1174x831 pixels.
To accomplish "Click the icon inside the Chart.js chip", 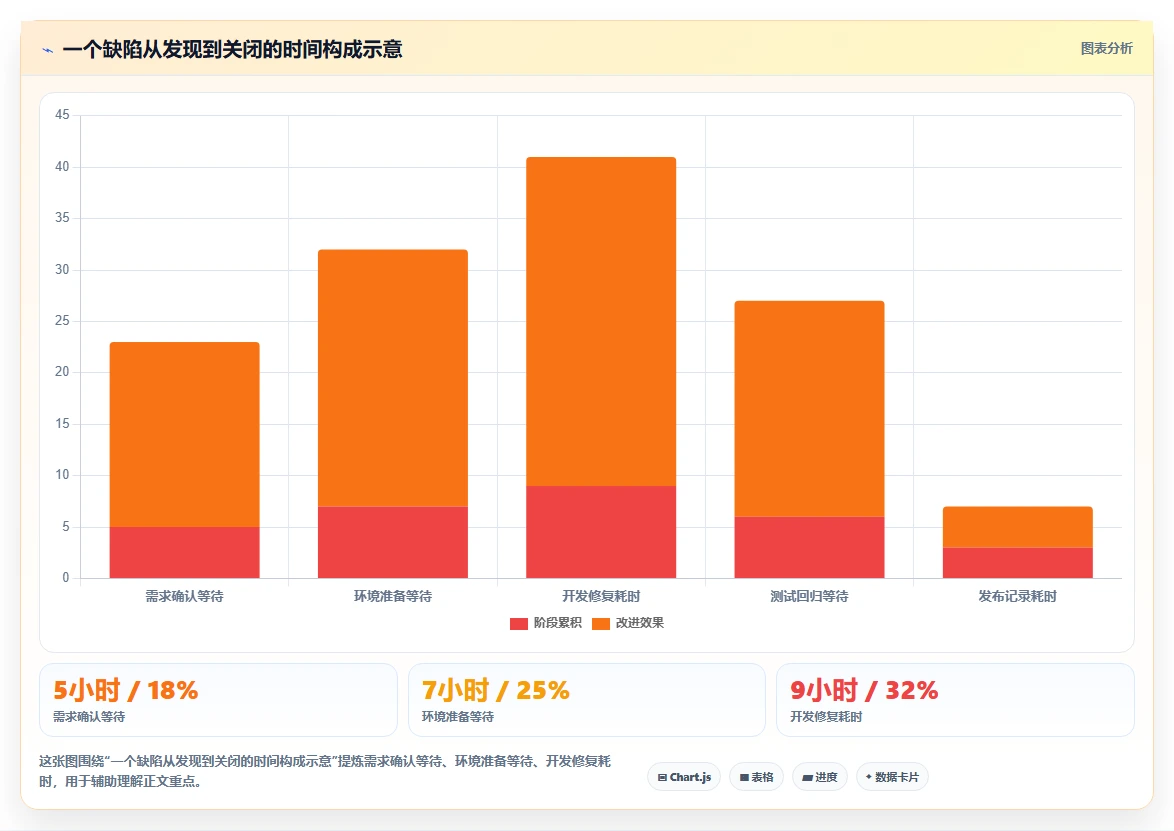I will coord(662,778).
